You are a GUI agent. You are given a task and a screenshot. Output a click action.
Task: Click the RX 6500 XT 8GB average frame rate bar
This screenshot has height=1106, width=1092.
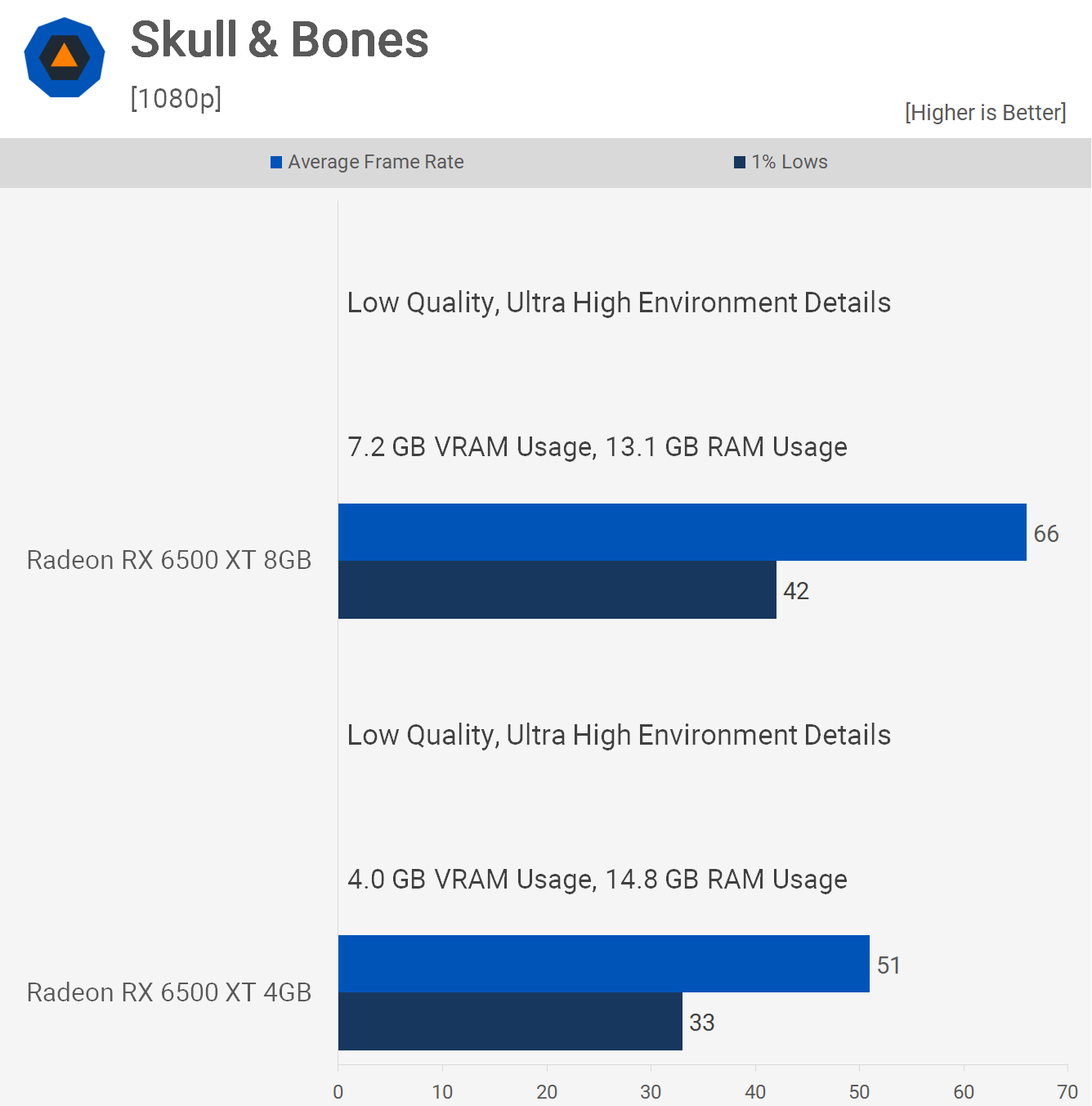tap(682, 532)
